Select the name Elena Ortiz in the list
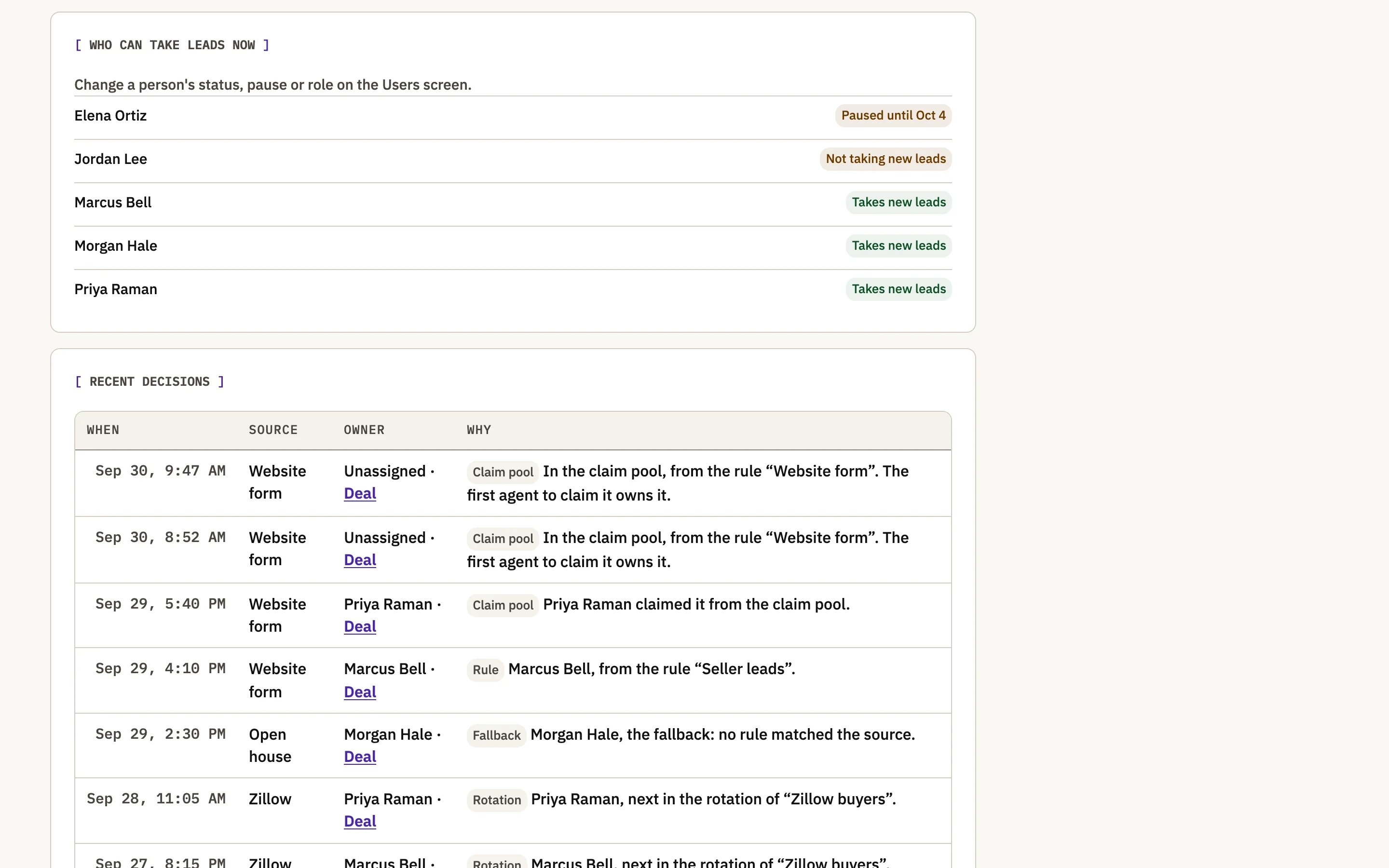The height and width of the screenshot is (868, 1389). coord(110,116)
